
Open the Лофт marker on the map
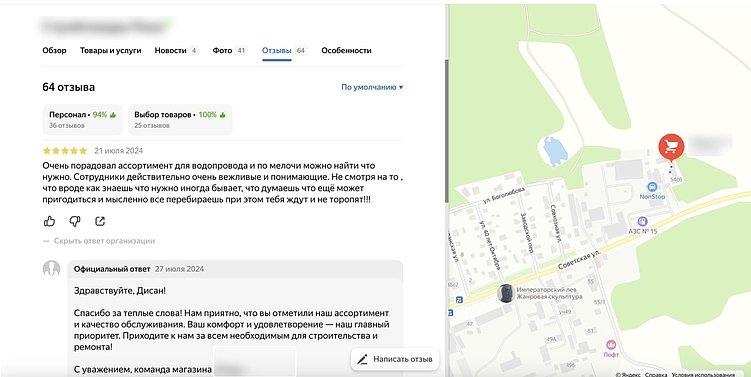pos(611,345)
